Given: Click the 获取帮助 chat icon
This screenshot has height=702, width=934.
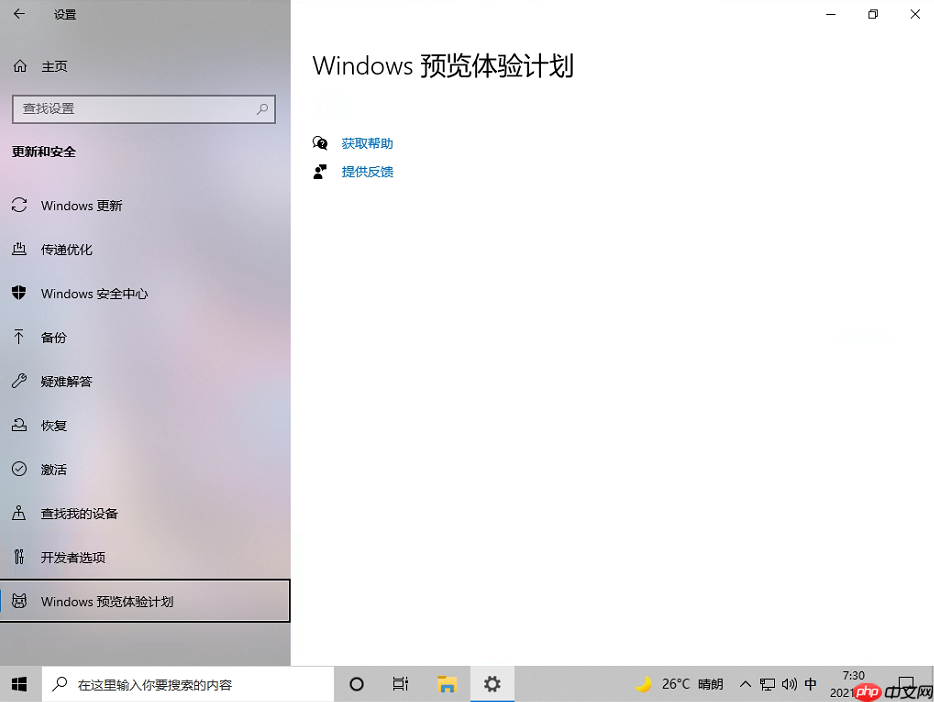Looking at the screenshot, I should [x=320, y=143].
